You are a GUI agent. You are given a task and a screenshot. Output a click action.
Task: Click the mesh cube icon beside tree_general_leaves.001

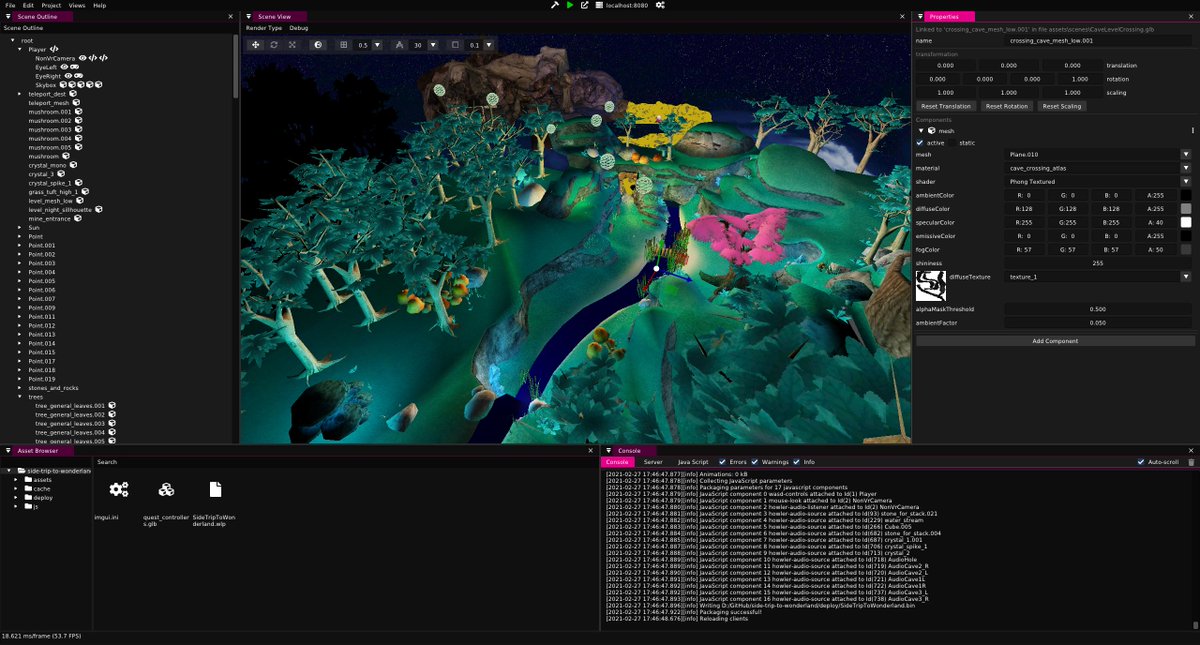(x=113, y=405)
